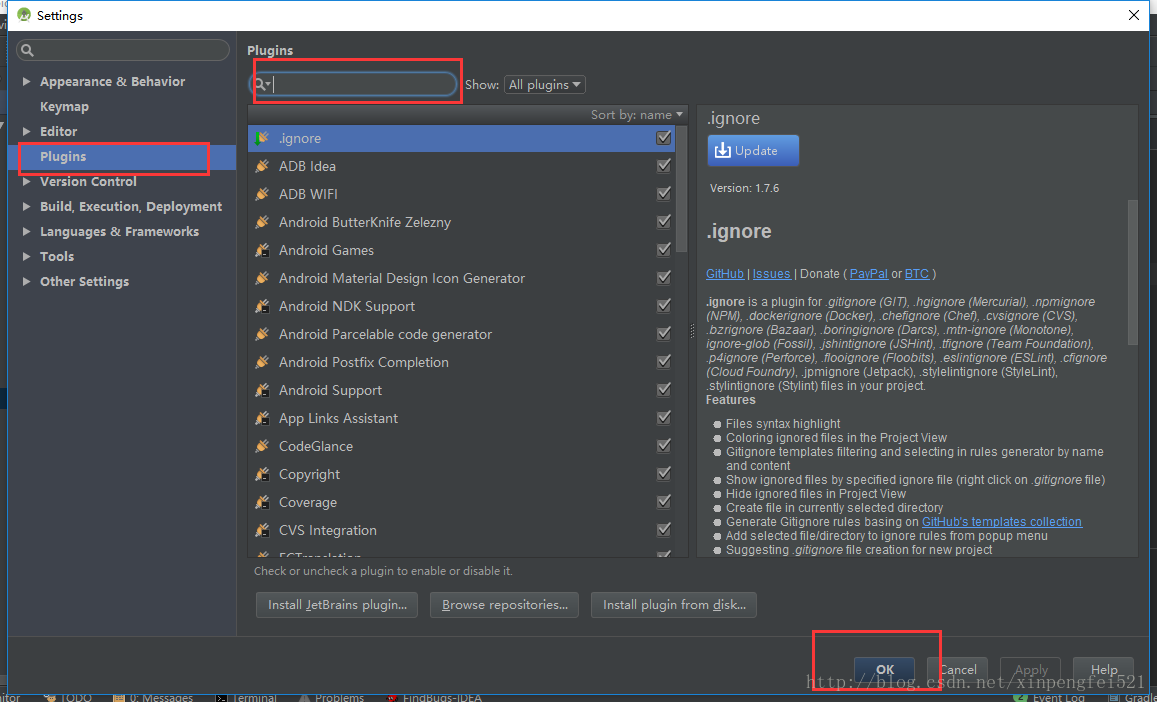Select the Android Support plugin row

(x=462, y=390)
